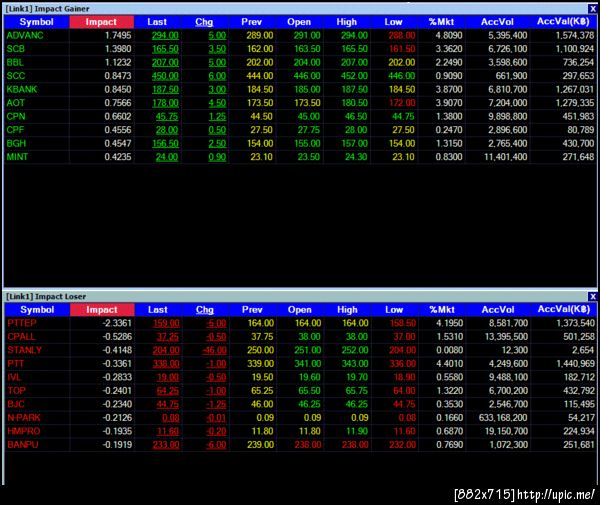
Task: Click N-PARK volume 633,168,200
Action: click(503, 418)
